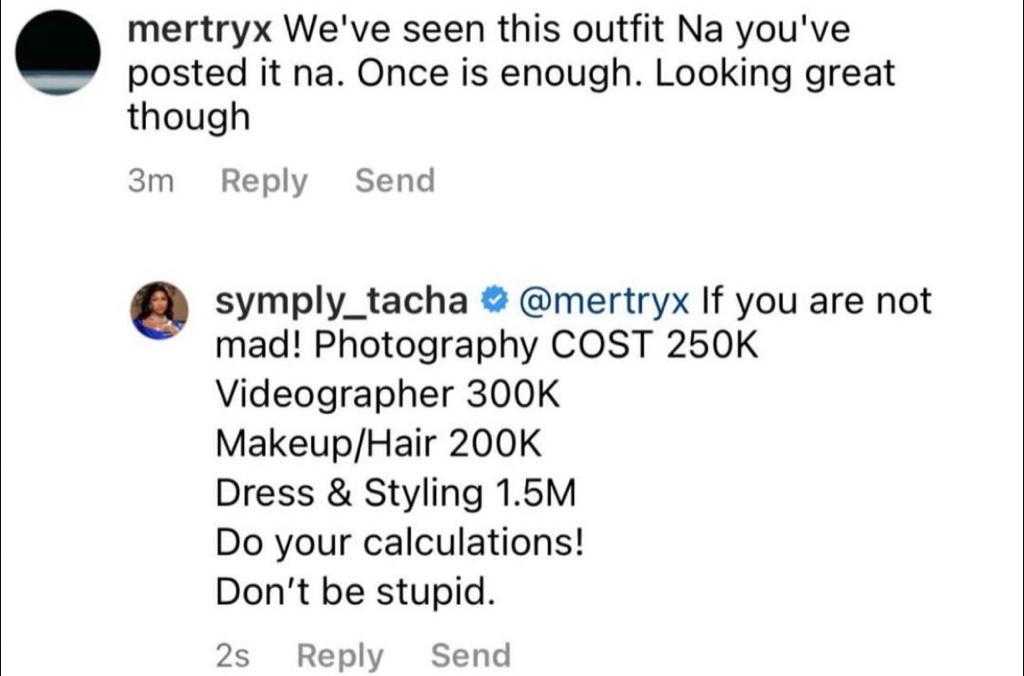
Task: Click the "Do your calculations!" text
Action: coord(400,543)
